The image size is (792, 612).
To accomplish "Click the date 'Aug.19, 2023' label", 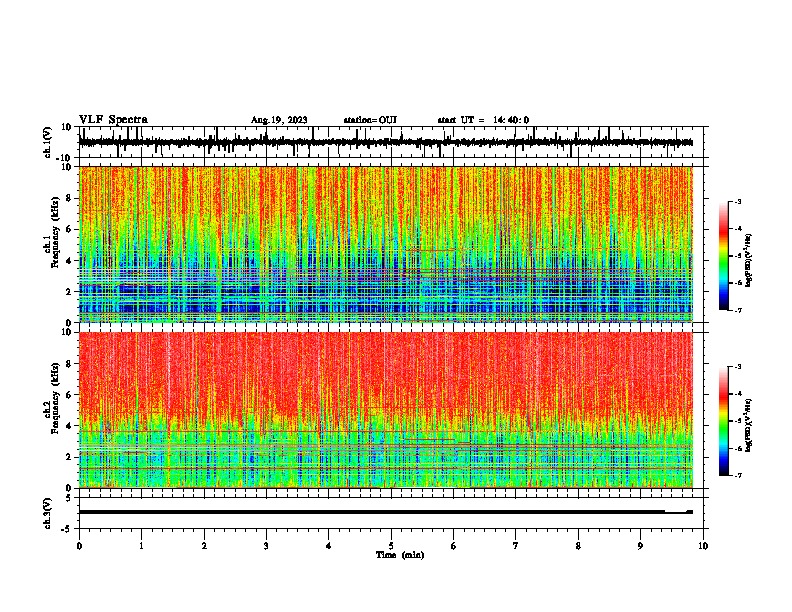I will pos(279,120).
